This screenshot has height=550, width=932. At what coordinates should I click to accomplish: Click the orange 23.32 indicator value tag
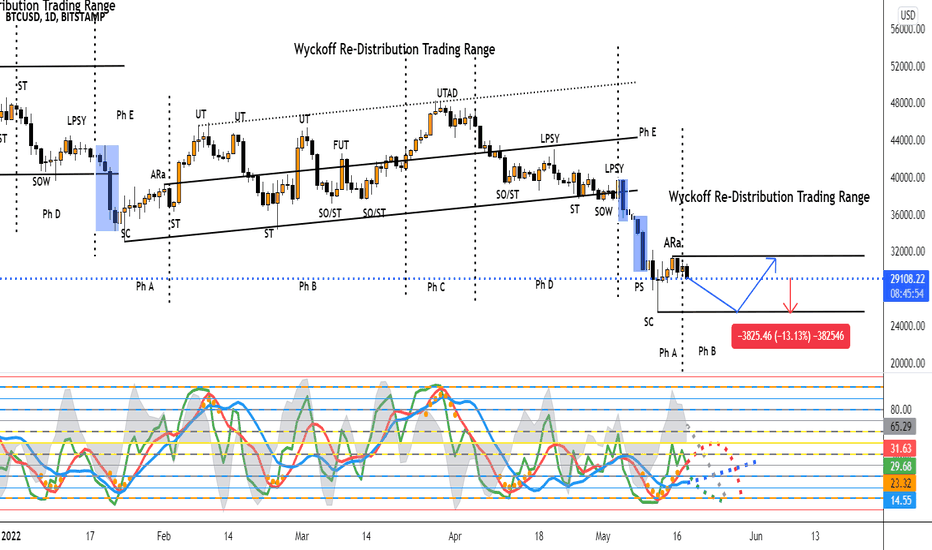[x=908, y=481]
